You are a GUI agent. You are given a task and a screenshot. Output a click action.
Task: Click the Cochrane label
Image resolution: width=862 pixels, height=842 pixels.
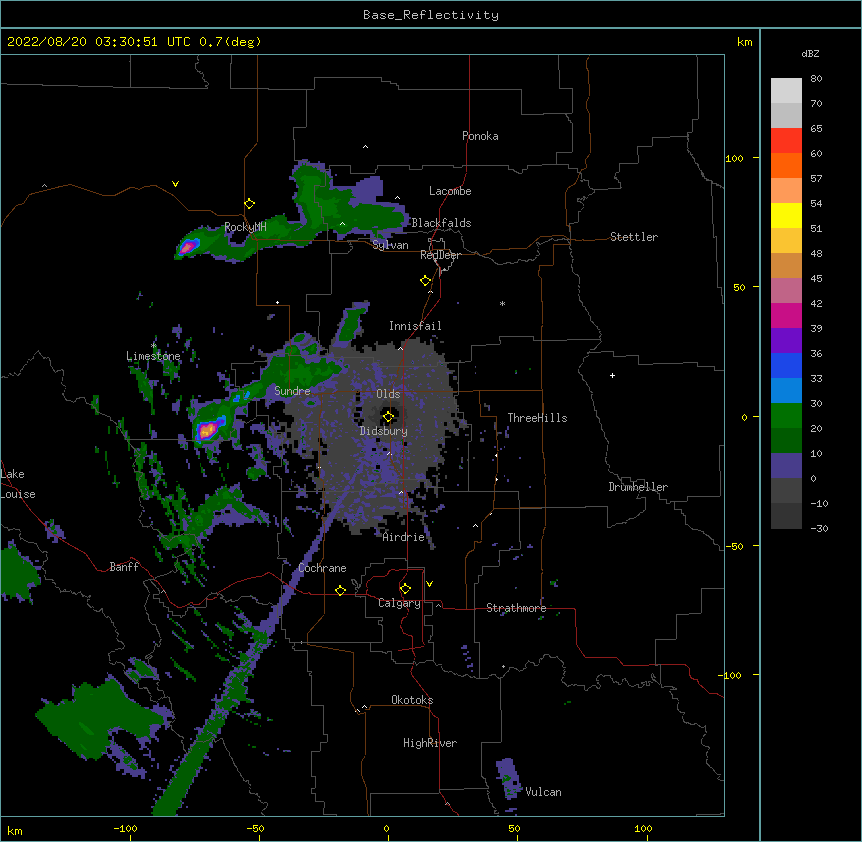pyautogui.click(x=322, y=568)
